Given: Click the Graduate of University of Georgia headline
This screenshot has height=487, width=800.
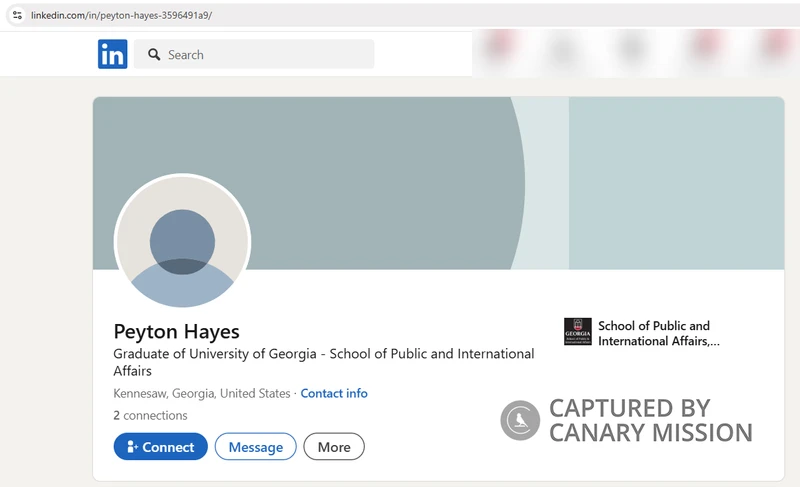Looking at the screenshot, I should (323, 362).
